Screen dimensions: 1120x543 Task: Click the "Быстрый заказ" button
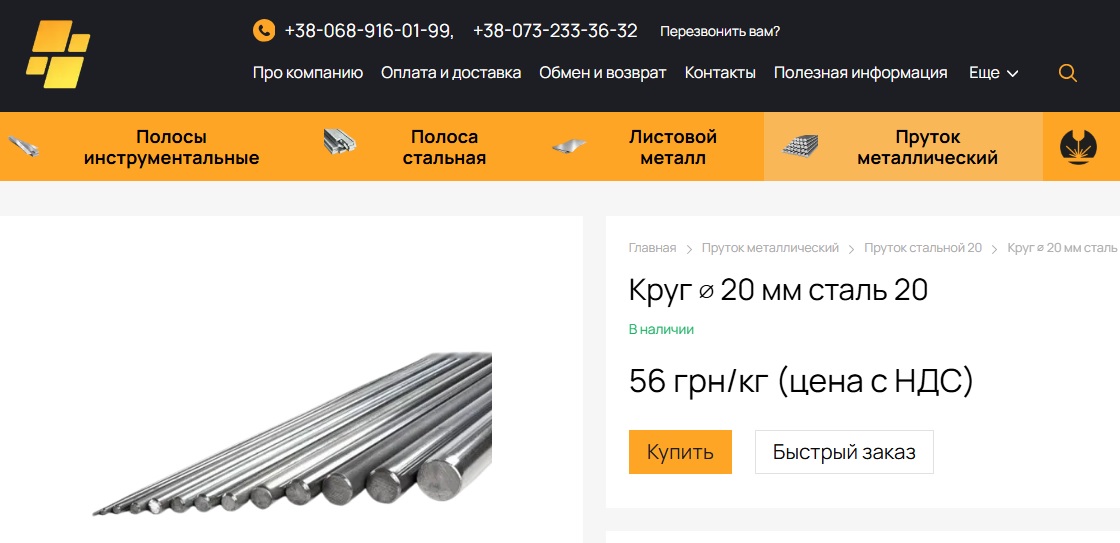(x=844, y=452)
